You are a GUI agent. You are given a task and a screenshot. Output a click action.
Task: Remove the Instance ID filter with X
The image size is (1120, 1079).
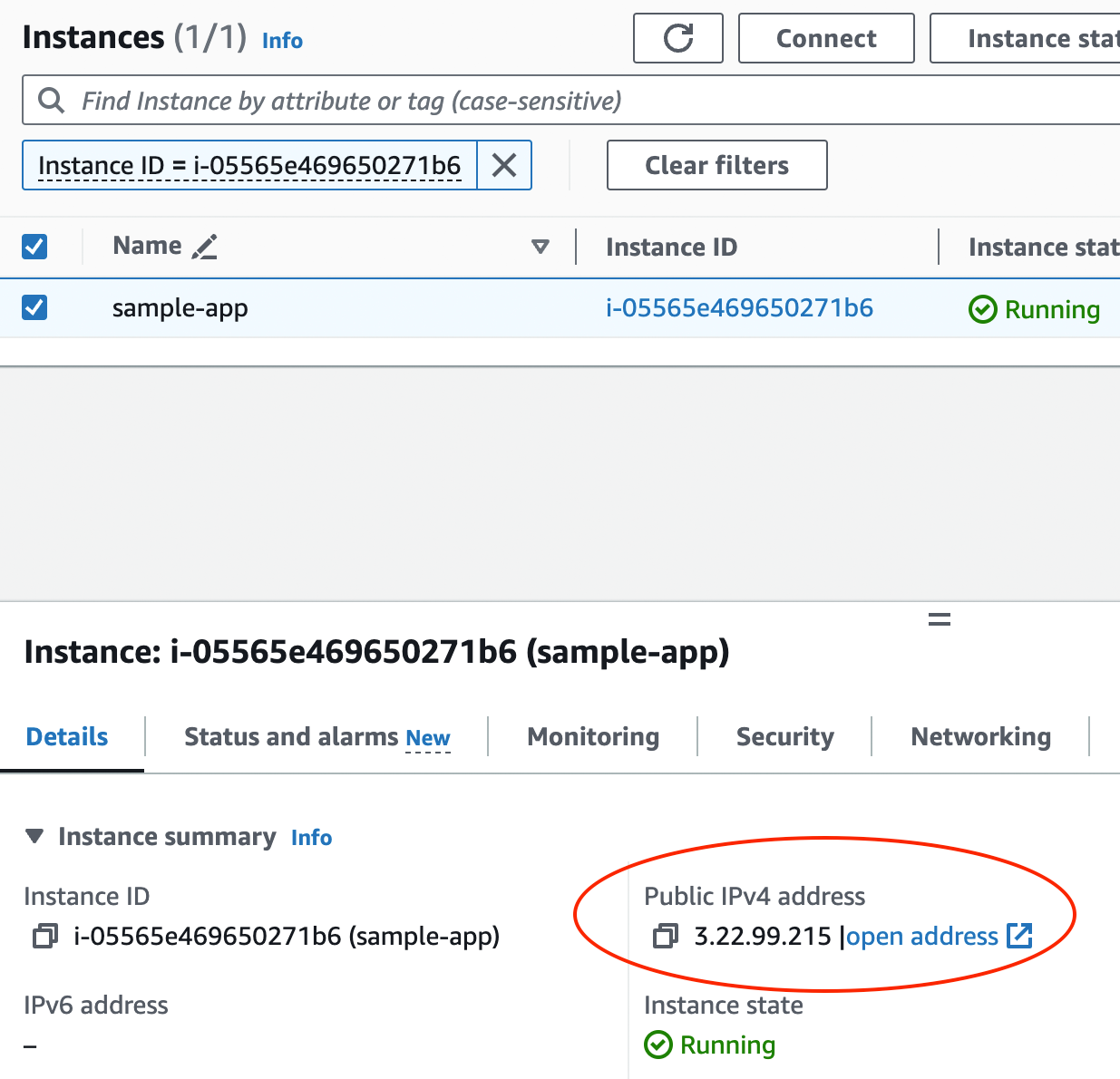click(504, 165)
